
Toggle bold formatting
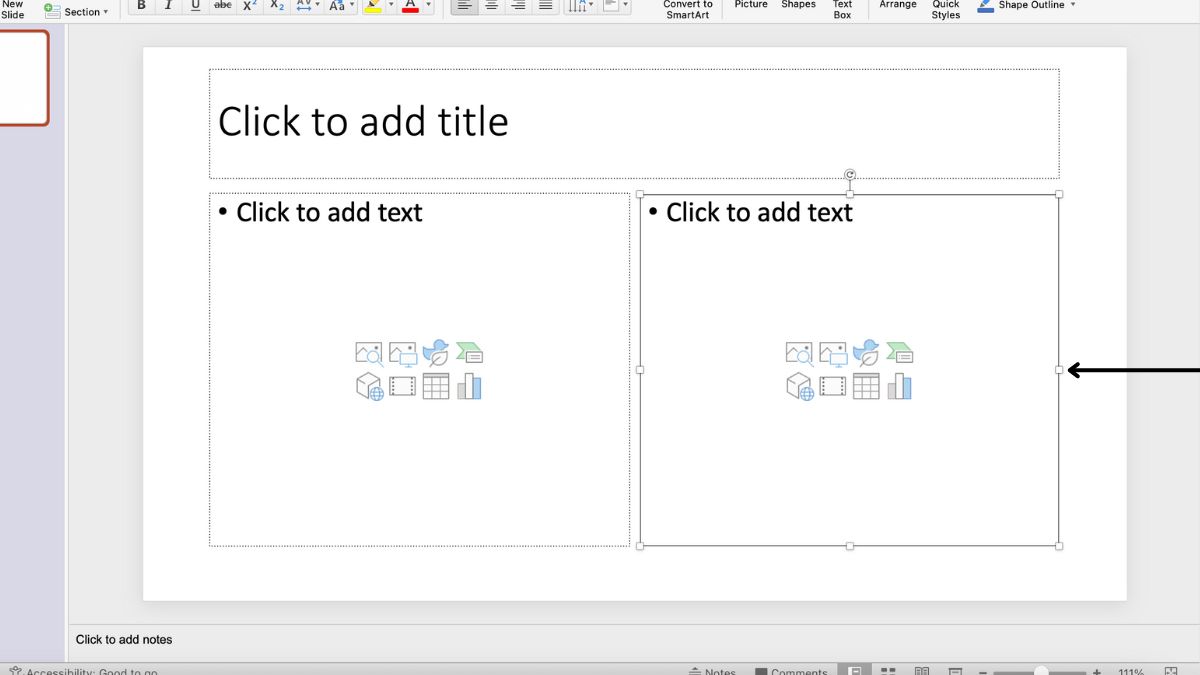[141, 5]
